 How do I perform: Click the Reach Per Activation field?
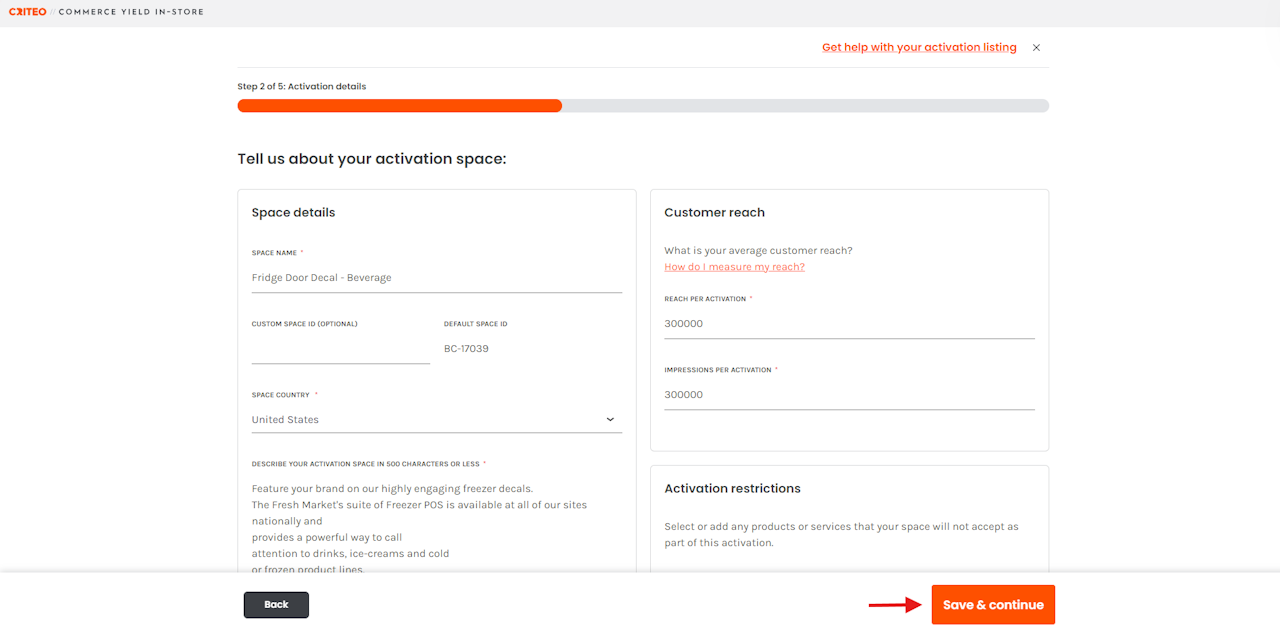[848, 324]
